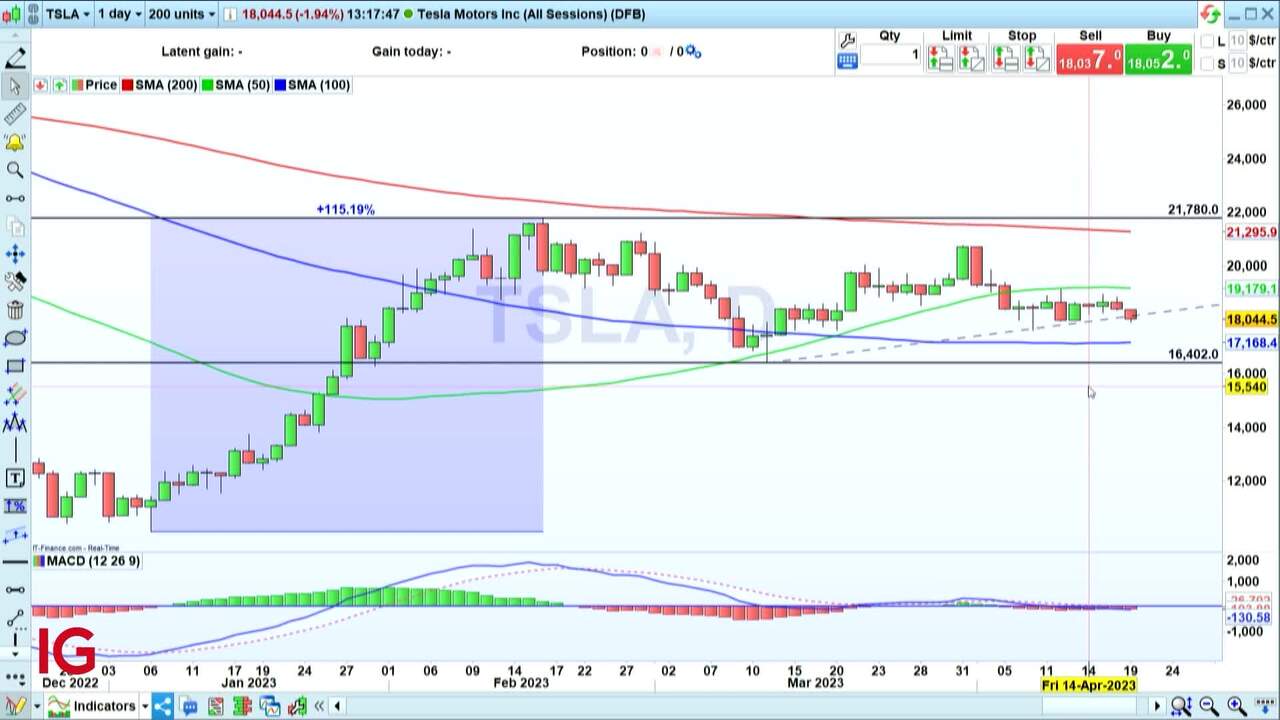Click the 16,402.0 horizontal line label
Screen dimensions: 1280x720
[x=1193, y=354]
